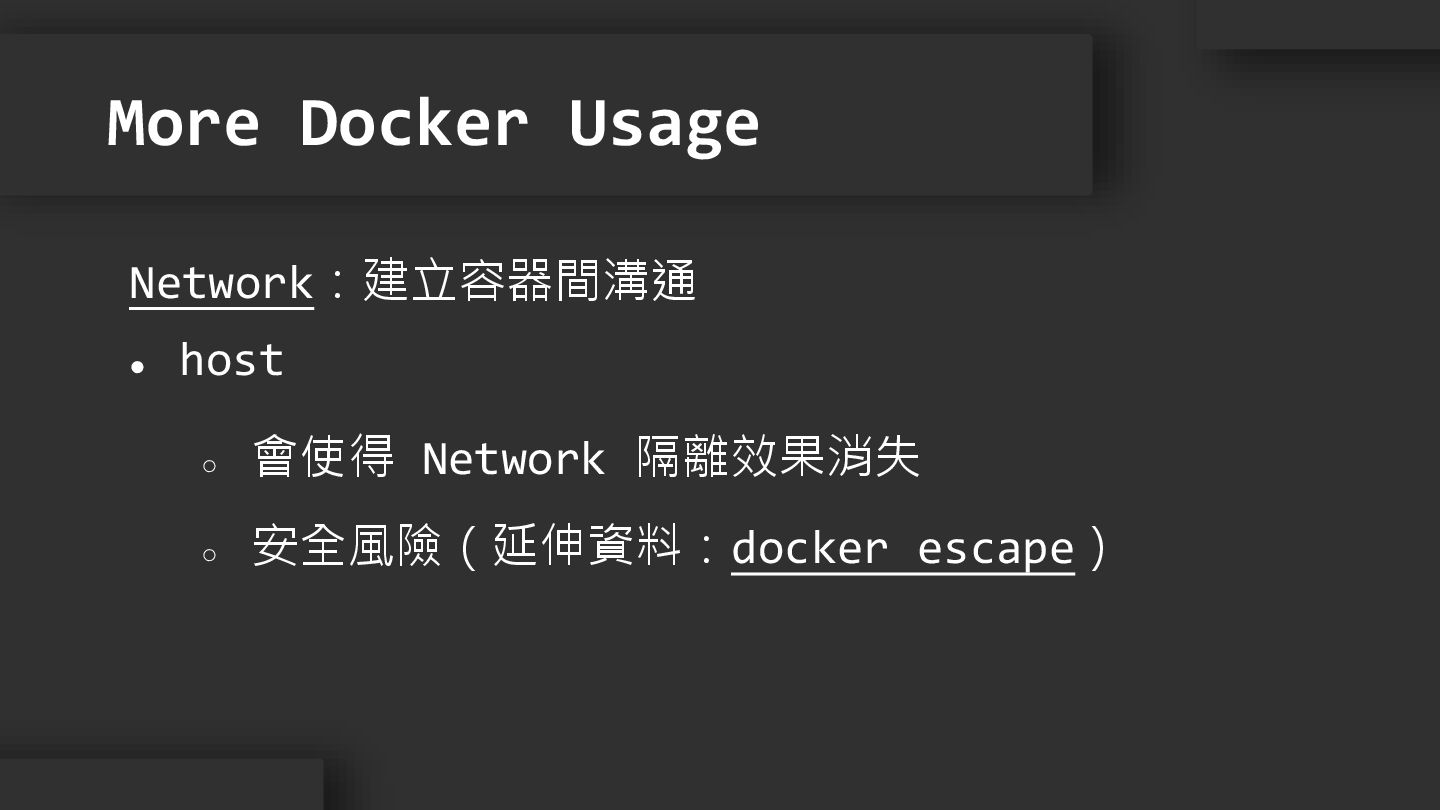Click the 安全風險 text
The height and width of the screenshot is (810, 1440).
(346, 546)
